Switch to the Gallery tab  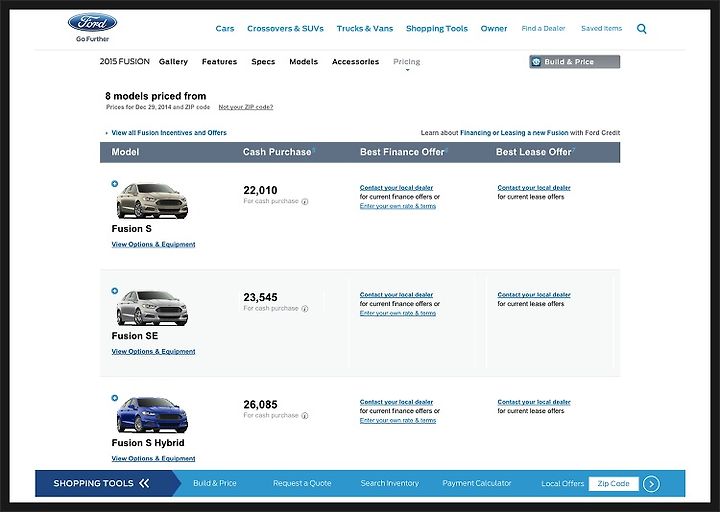[173, 62]
